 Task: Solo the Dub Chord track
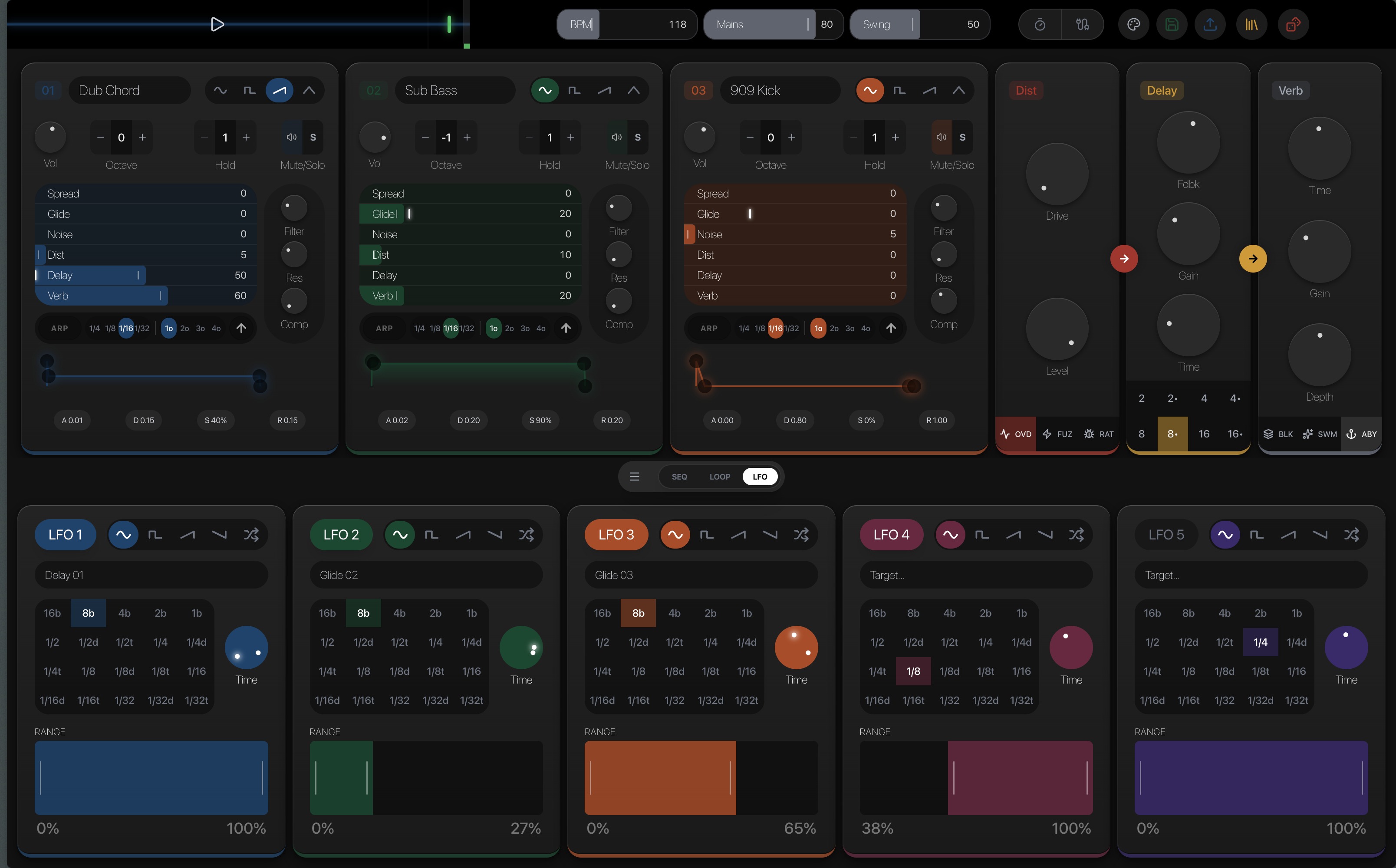(313, 137)
